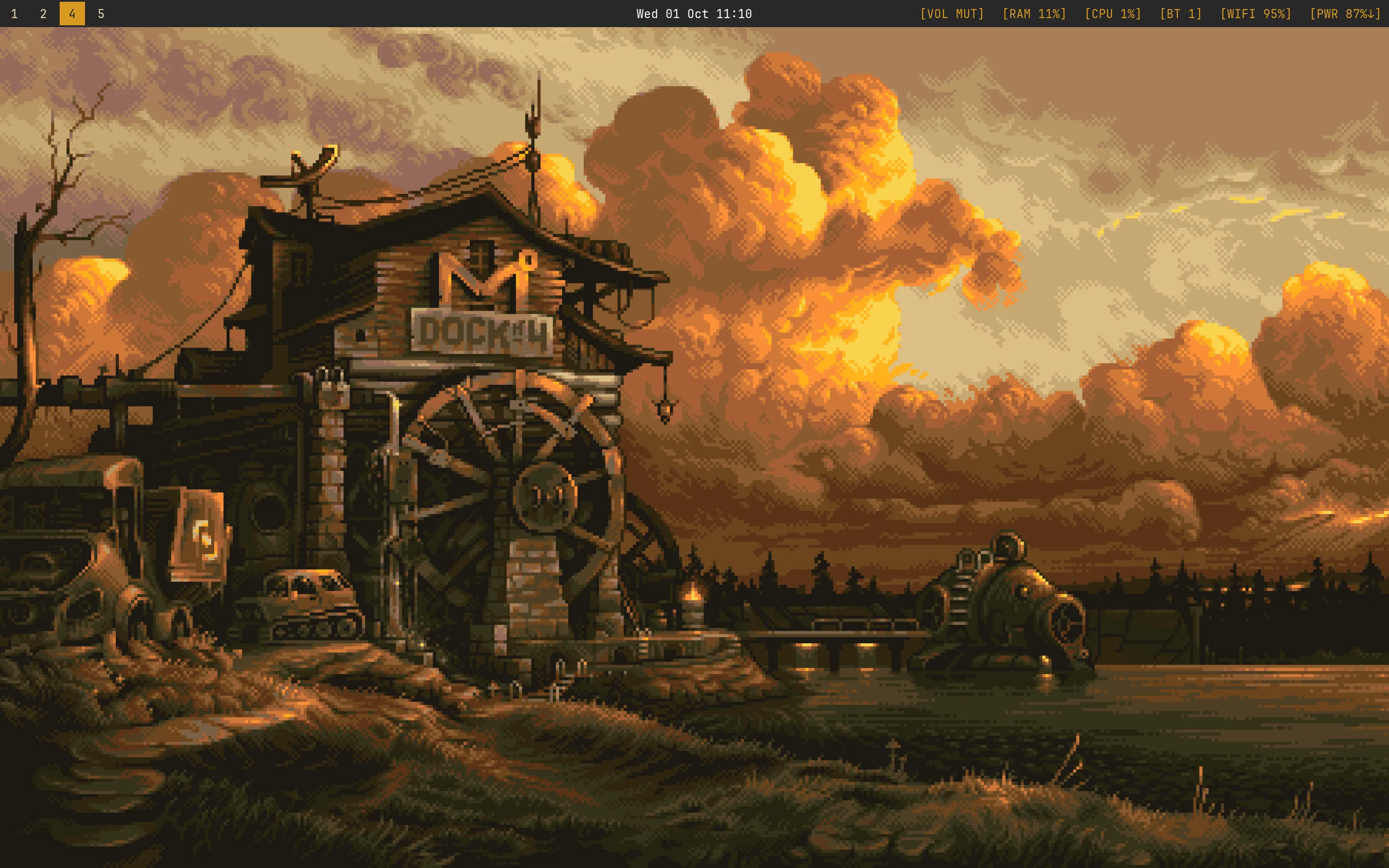The width and height of the screenshot is (1389, 868).
Task: Open the RAM 11% usage module
Action: click(1034, 14)
